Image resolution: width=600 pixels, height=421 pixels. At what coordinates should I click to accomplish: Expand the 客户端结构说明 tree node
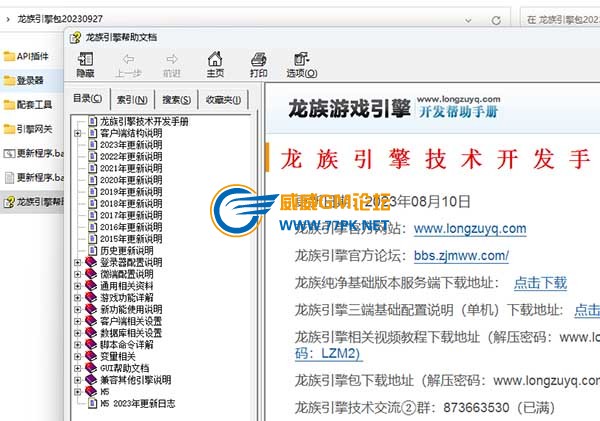pyautogui.click(x=78, y=133)
